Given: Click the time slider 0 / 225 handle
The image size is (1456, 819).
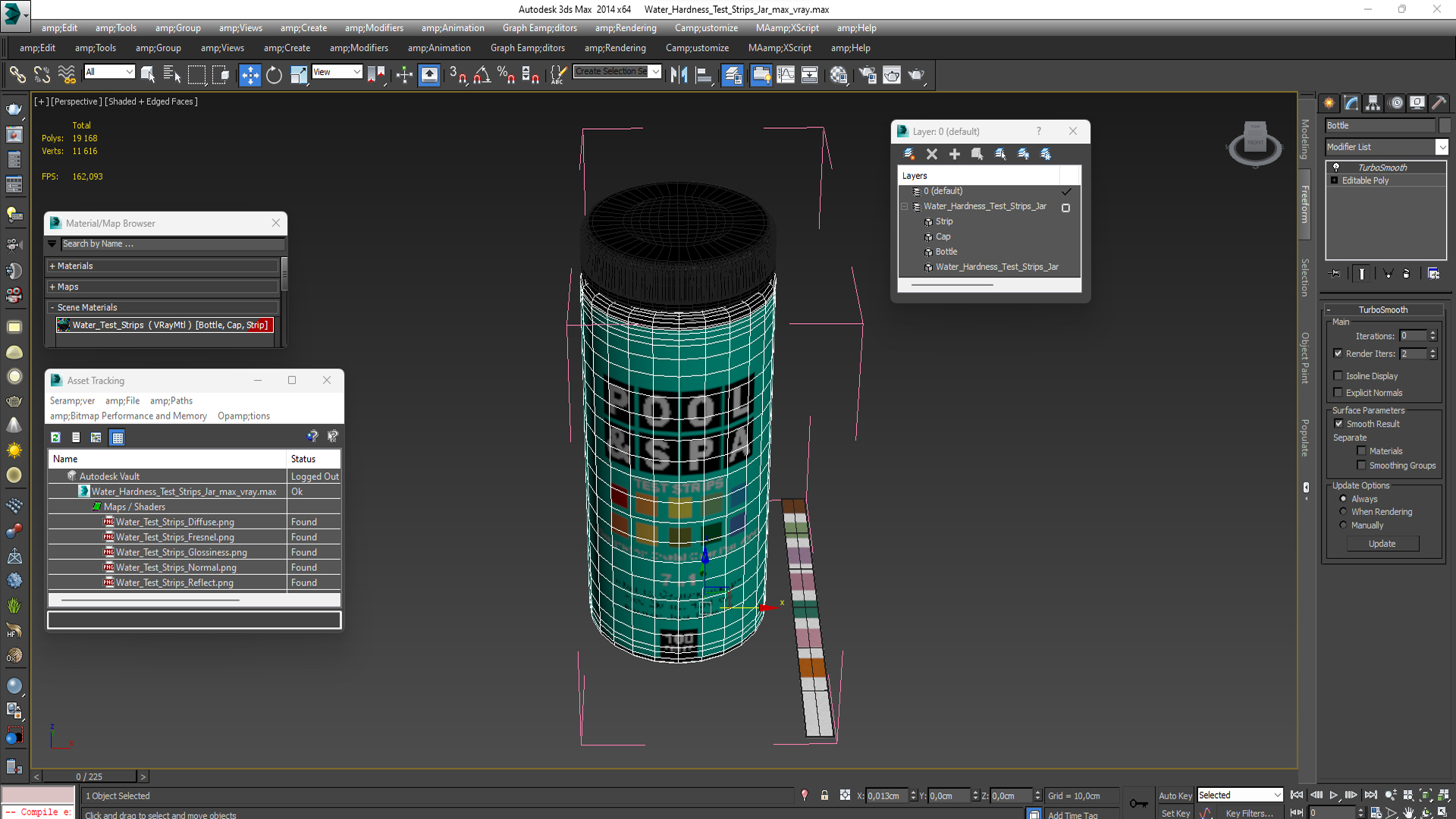Looking at the screenshot, I should [89, 777].
